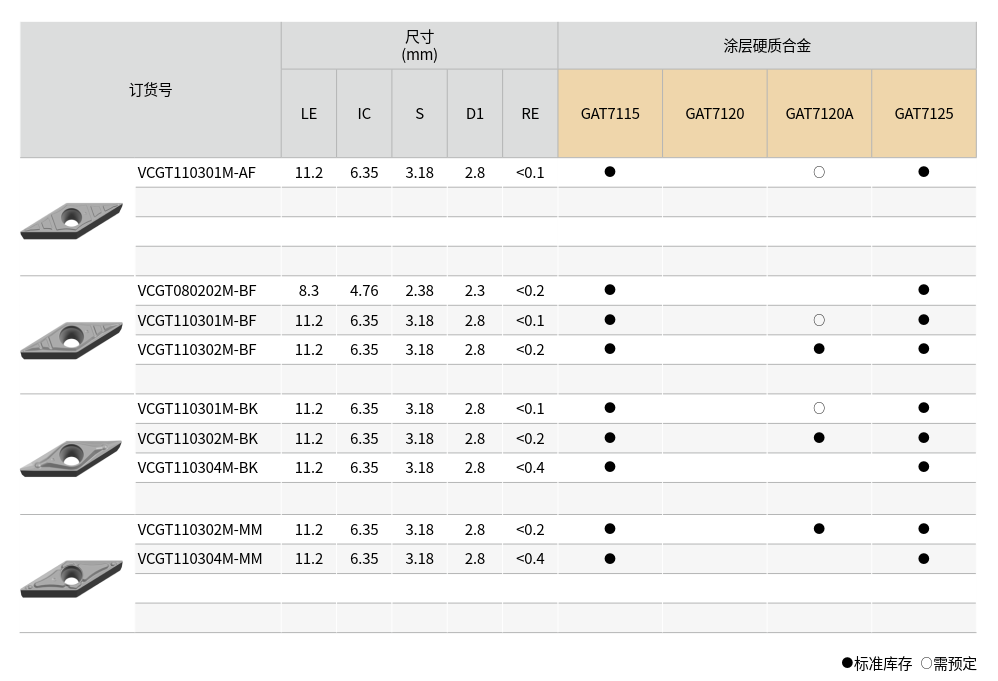Click the BK series insert image
998x681 pixels.
[71, 457]
